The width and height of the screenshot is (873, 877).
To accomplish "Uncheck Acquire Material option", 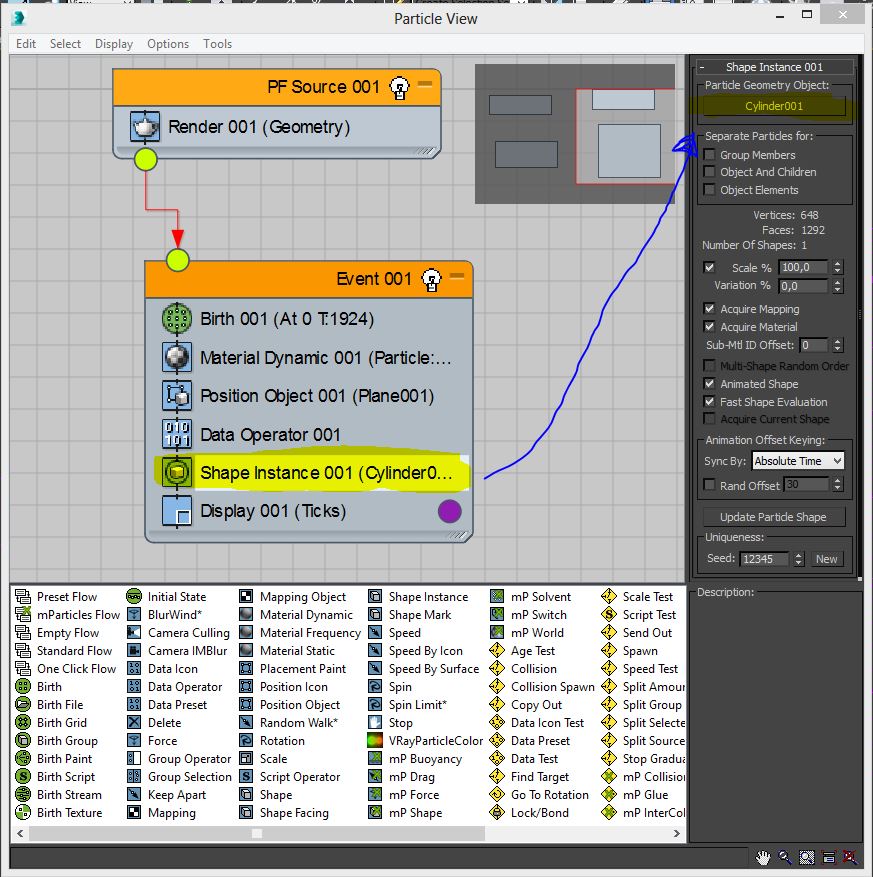I will click(x=710, y=327).
